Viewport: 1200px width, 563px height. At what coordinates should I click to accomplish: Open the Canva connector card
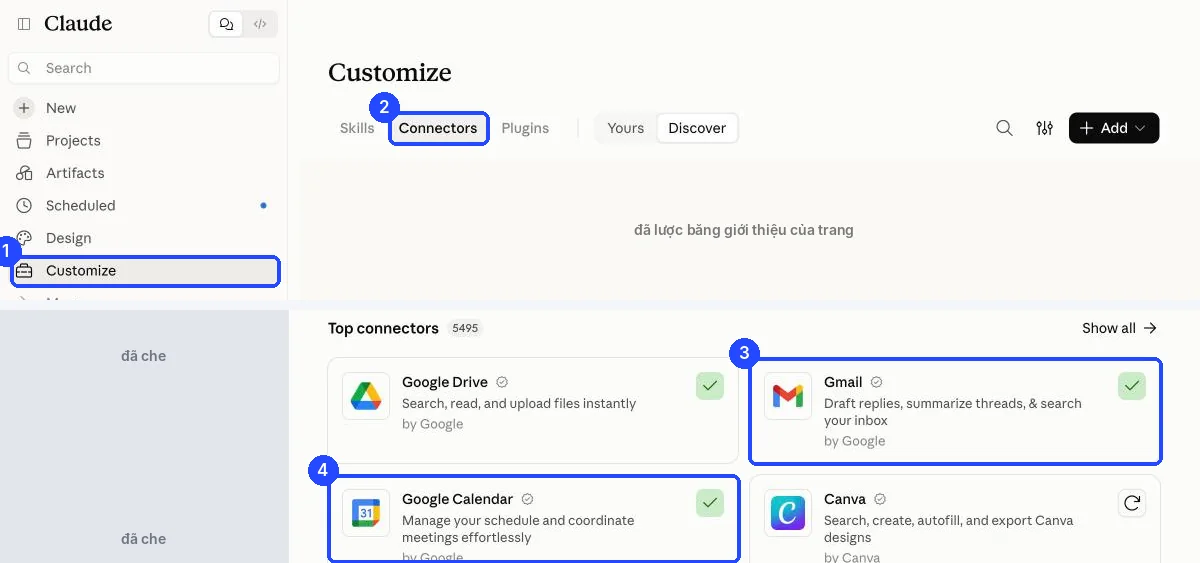[x=955, y=519]
